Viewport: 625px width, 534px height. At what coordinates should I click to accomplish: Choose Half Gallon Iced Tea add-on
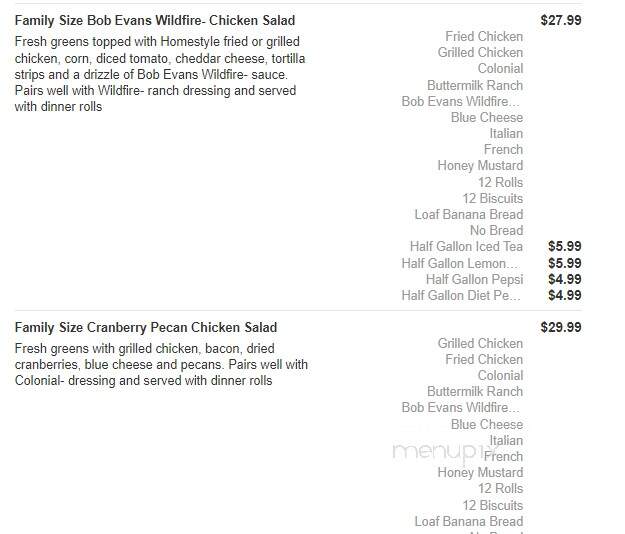tap(466, 247)
